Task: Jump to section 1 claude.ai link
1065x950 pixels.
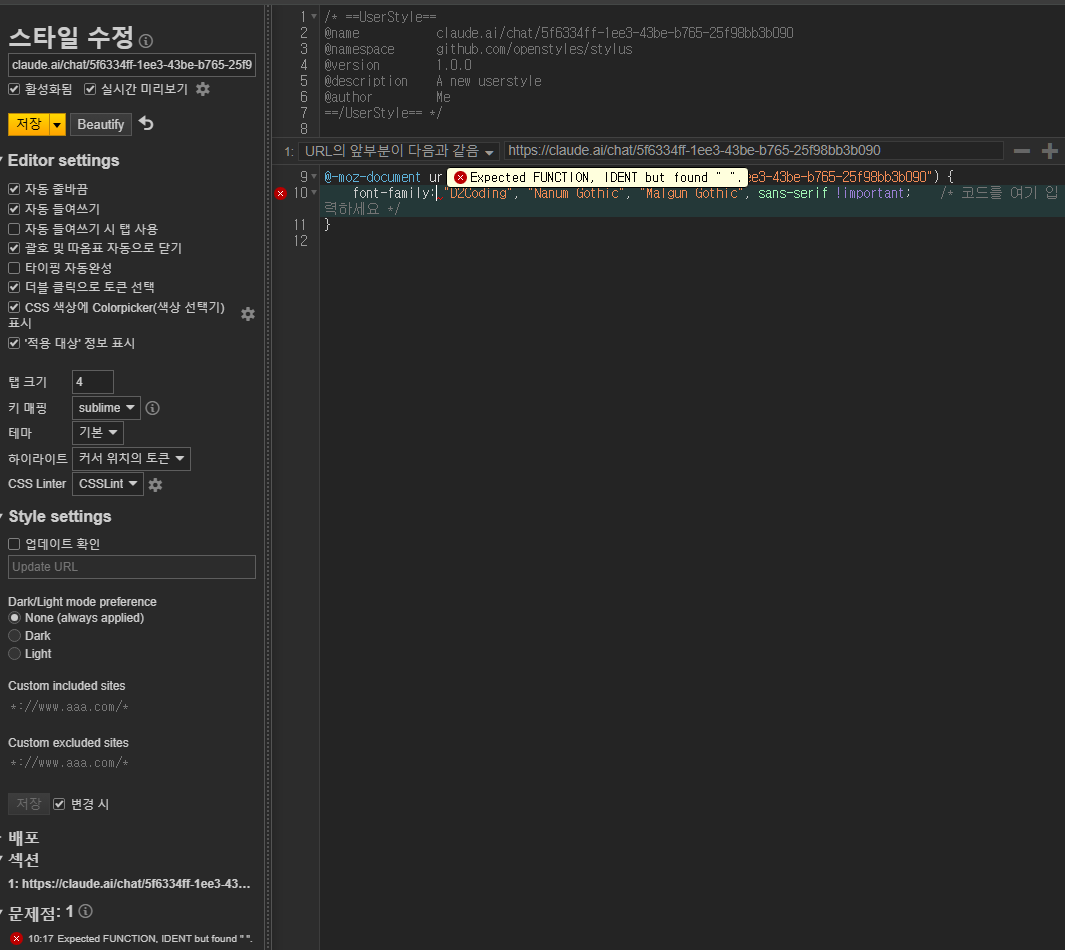Action: pyautogui.click(x=129, y=883)
